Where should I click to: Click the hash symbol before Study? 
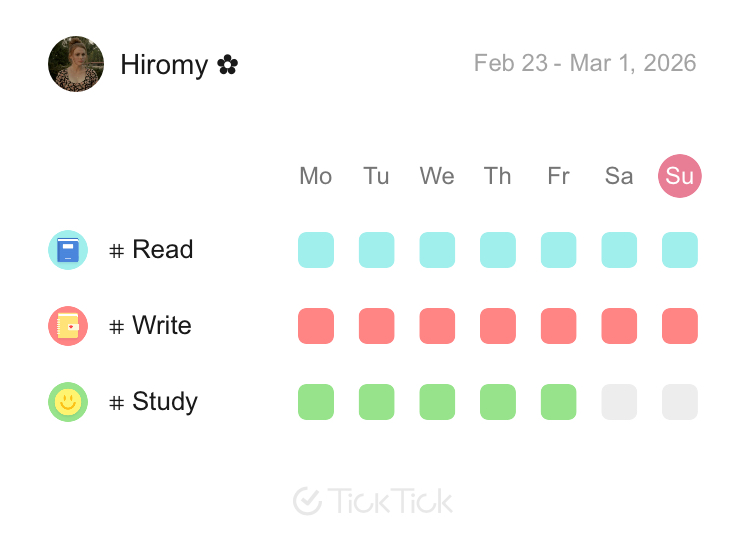[x=117, y=403]
